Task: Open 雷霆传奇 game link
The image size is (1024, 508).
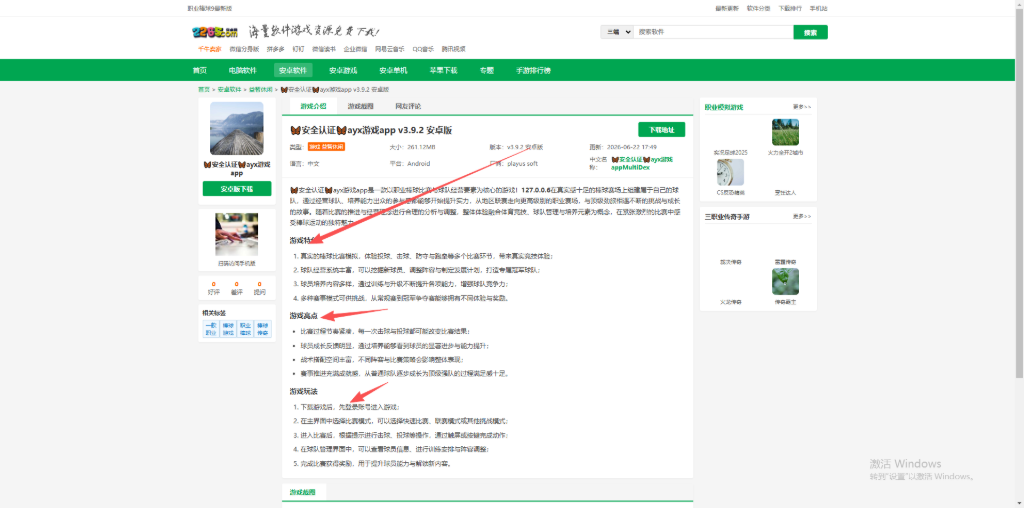Action: (784, 262)
